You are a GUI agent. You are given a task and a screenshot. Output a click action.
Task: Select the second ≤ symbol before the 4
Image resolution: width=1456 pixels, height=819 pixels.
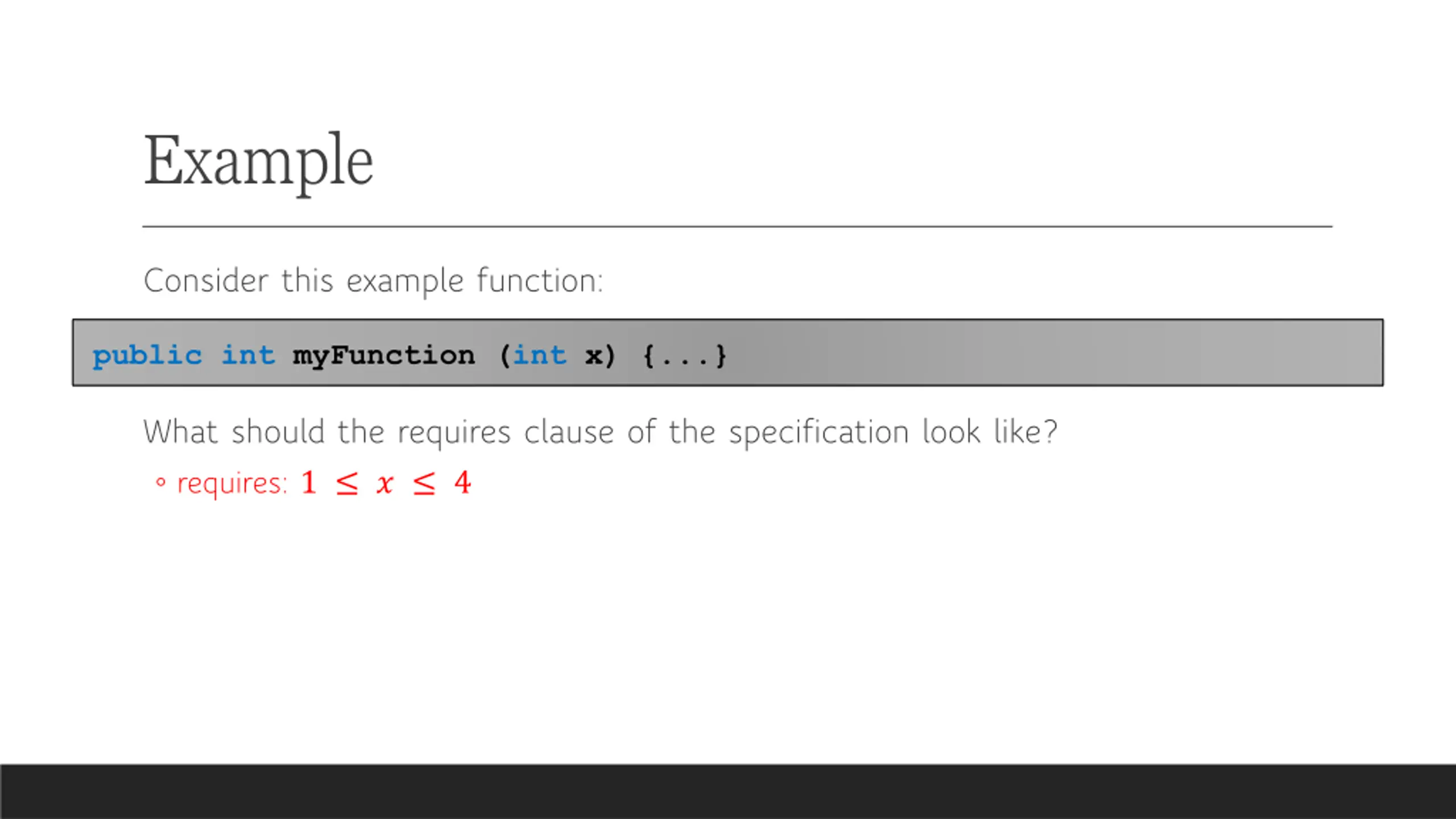click(424, 483)
